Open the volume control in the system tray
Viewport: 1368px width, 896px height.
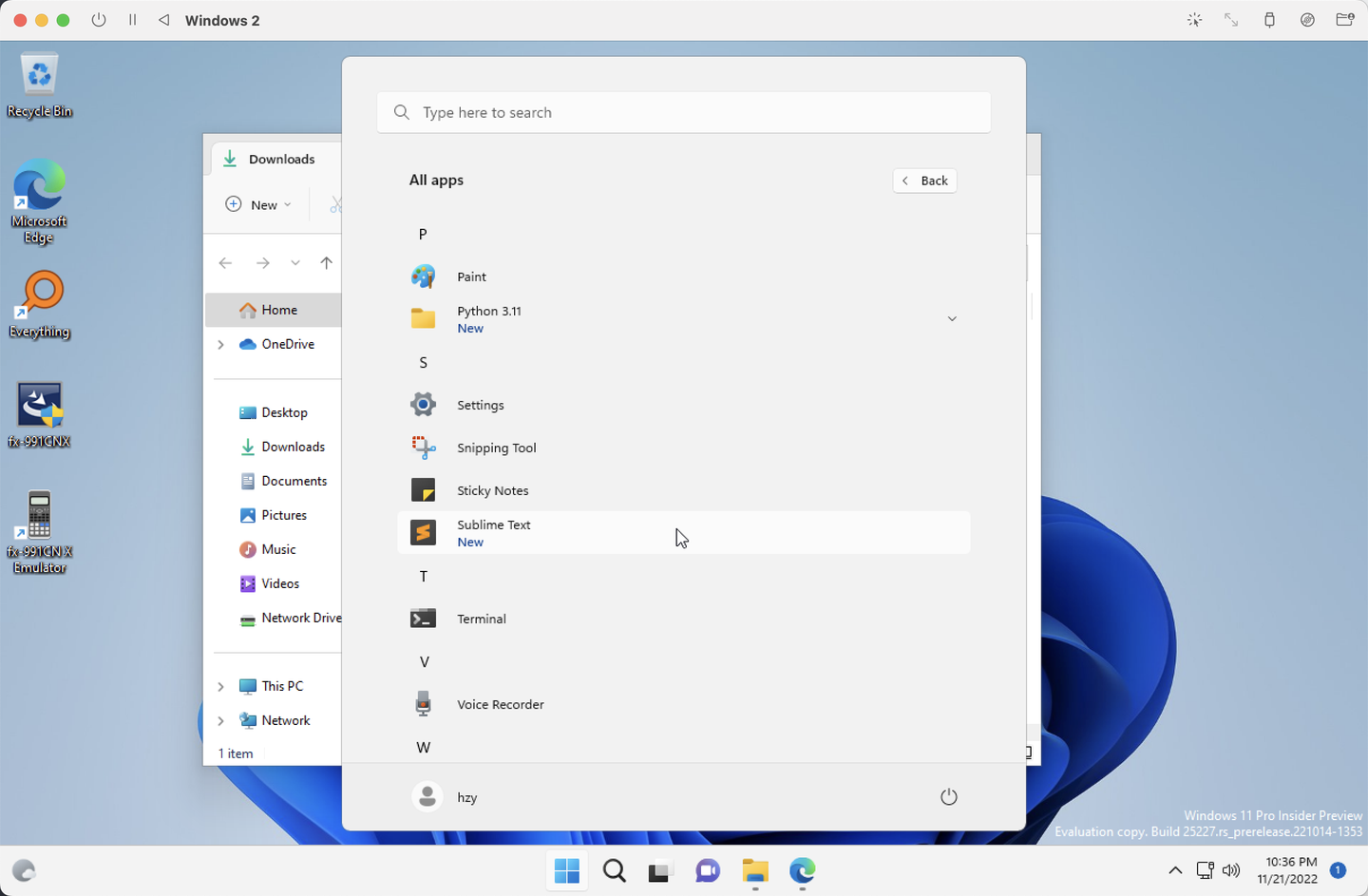pyautogui.click(x=1231, y=870)
